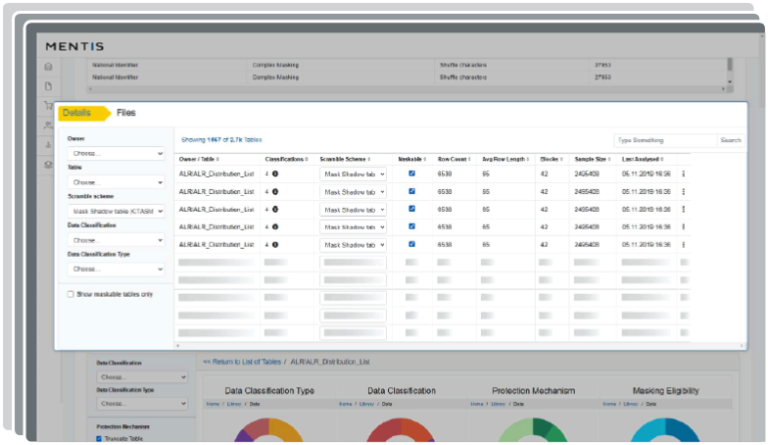This screenshot has height=445, width=768.
Task: Enable Show maskable tables only checkbox
Action: point(70,294)
